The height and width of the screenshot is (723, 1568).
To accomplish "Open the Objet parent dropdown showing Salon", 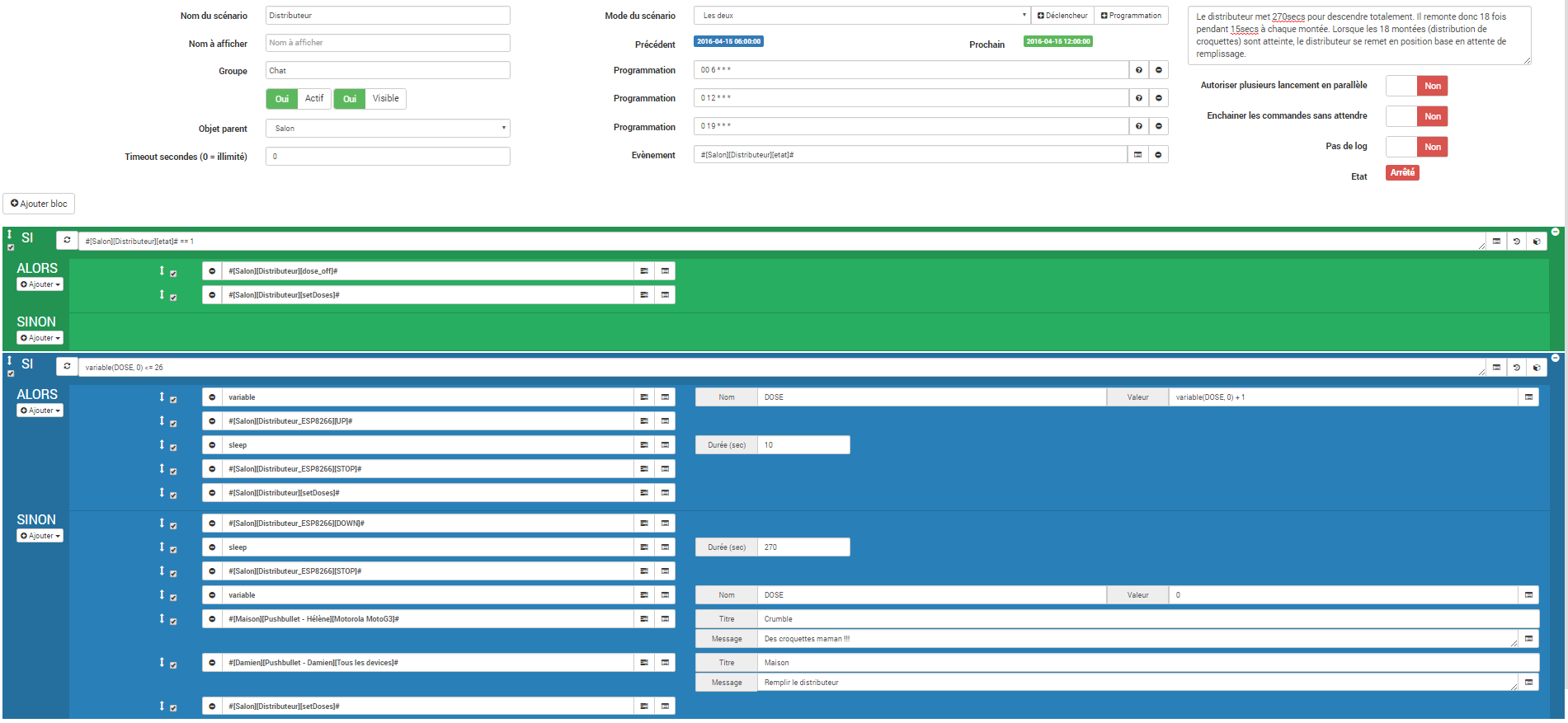I will coord(388,129).
